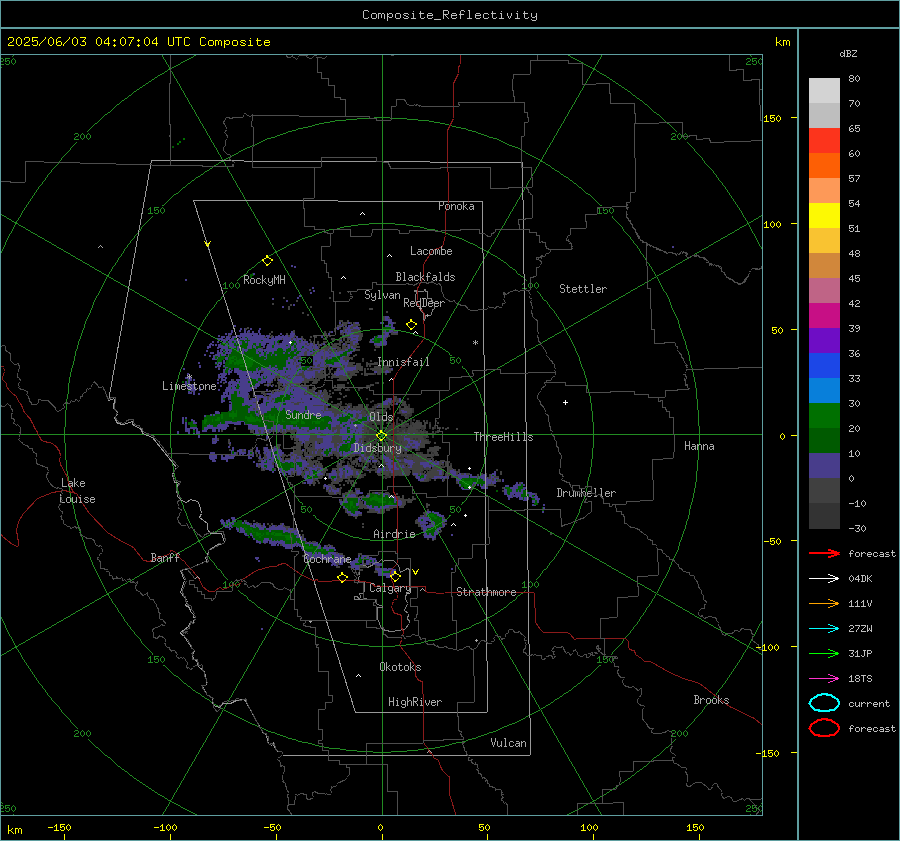Click the Limestone label
The height and width of the screenshot is (841, 900).
pos(189,386)
